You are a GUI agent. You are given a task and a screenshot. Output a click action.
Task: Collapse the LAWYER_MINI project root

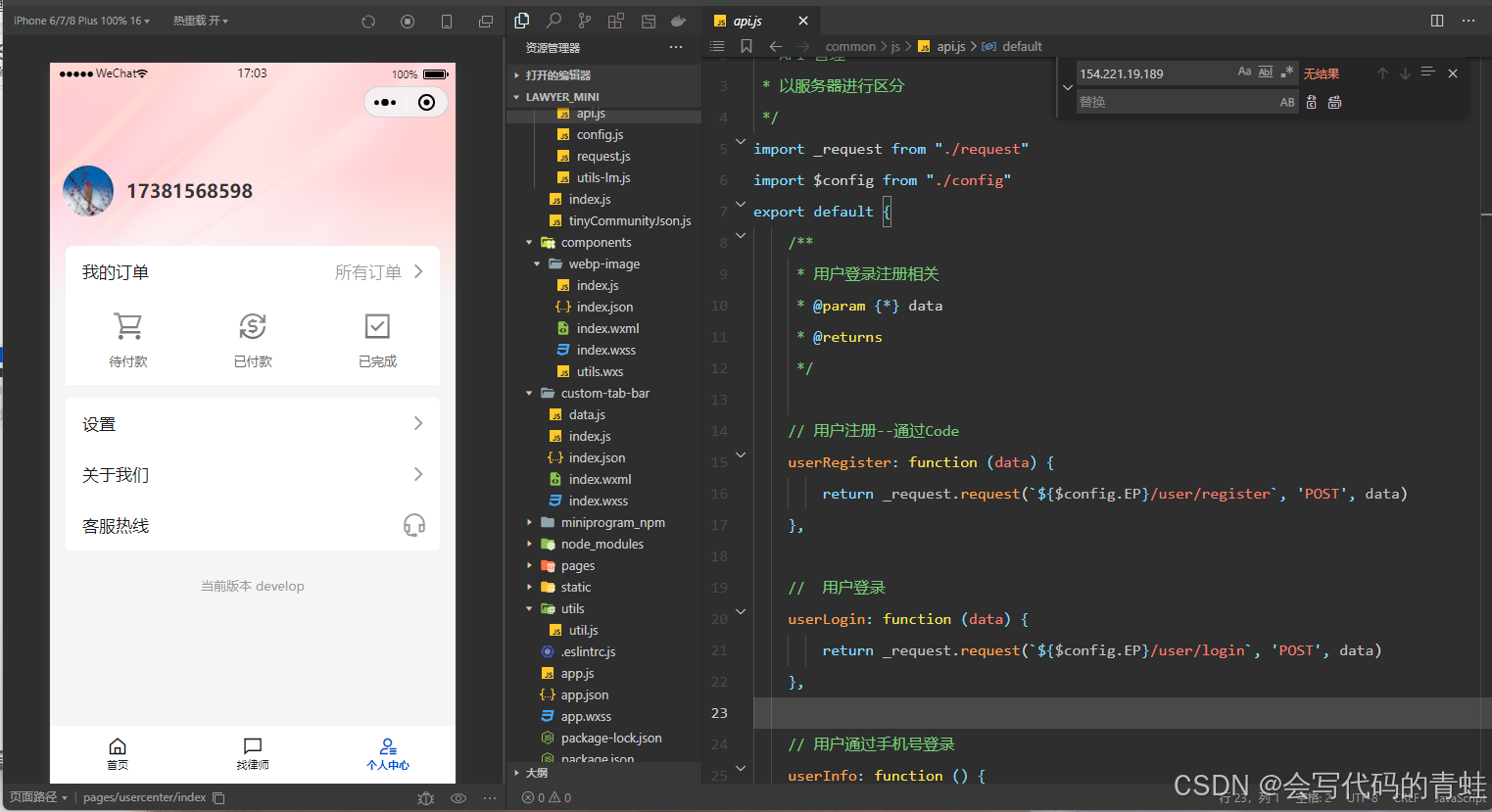(x=603, y=97)
